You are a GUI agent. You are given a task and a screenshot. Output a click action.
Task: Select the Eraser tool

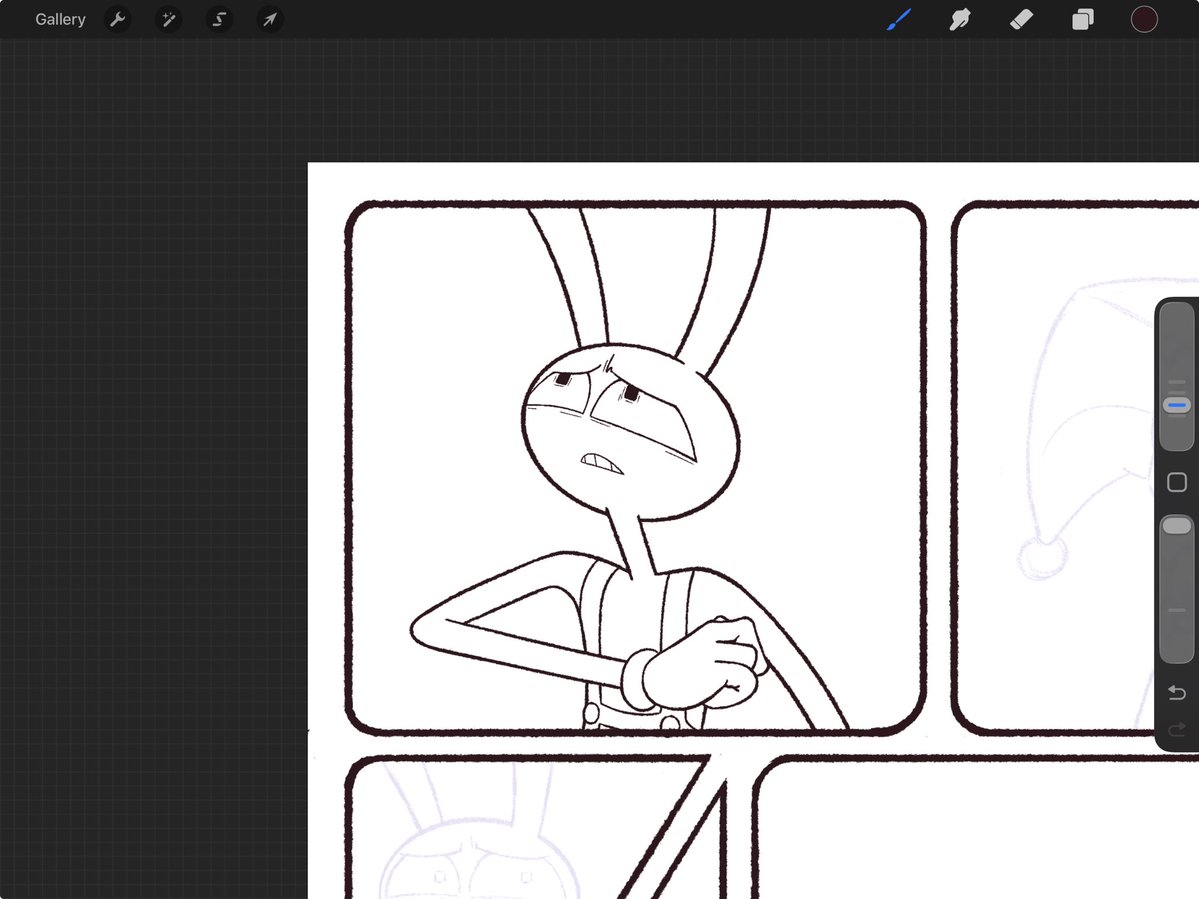pos(1022,19)
